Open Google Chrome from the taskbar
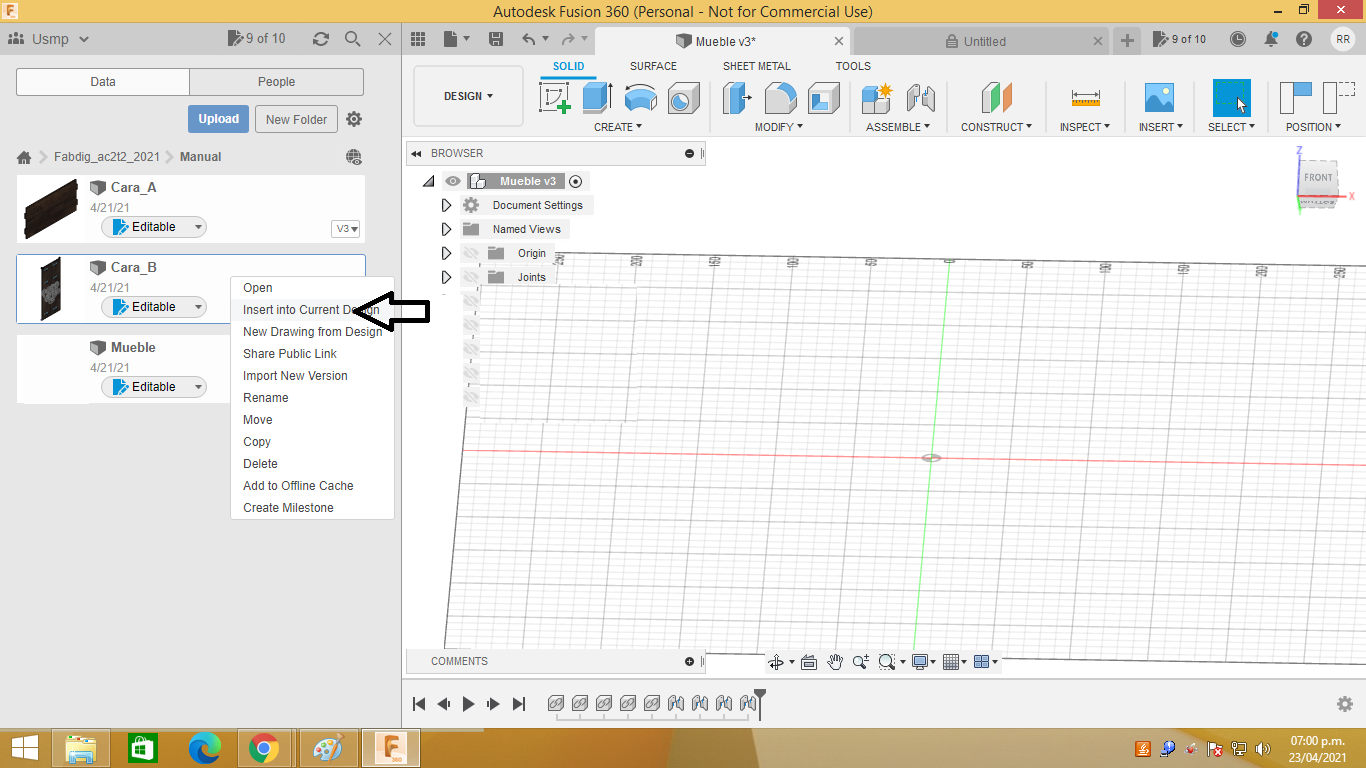The image size is (1366, 768). (266, 748)
